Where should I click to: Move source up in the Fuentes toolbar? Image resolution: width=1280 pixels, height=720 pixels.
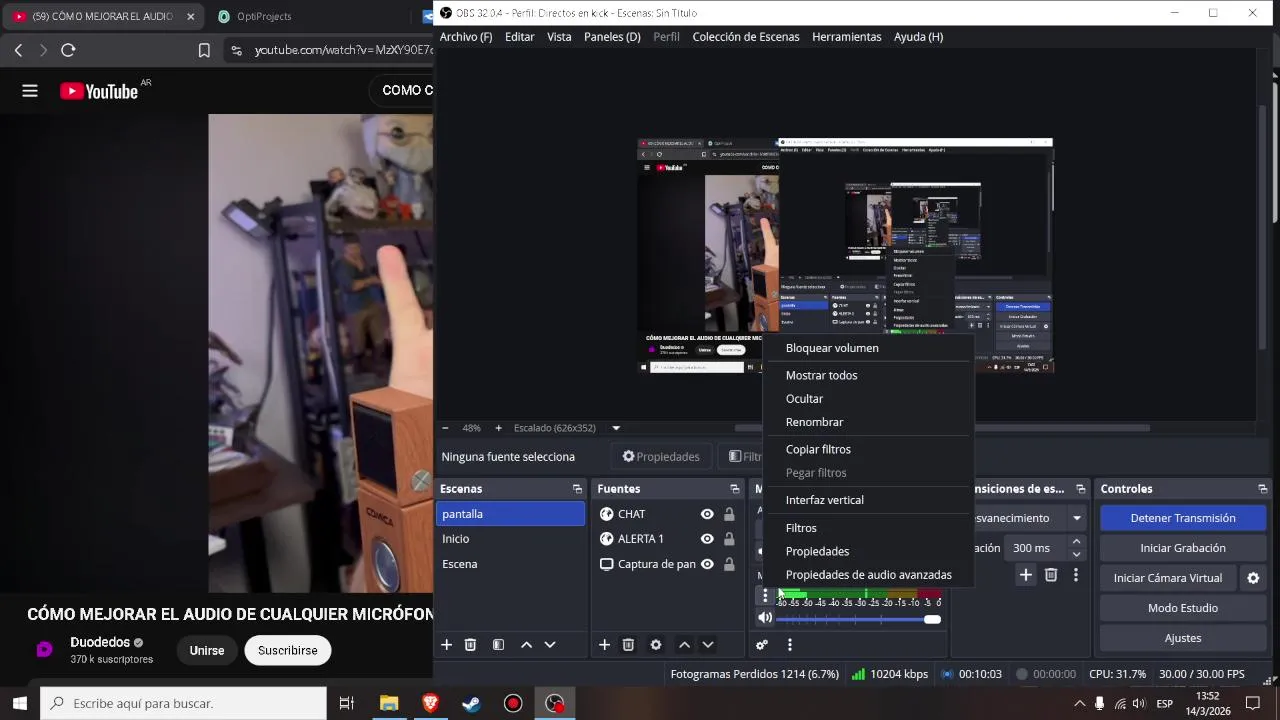click(x=684, y=645)
